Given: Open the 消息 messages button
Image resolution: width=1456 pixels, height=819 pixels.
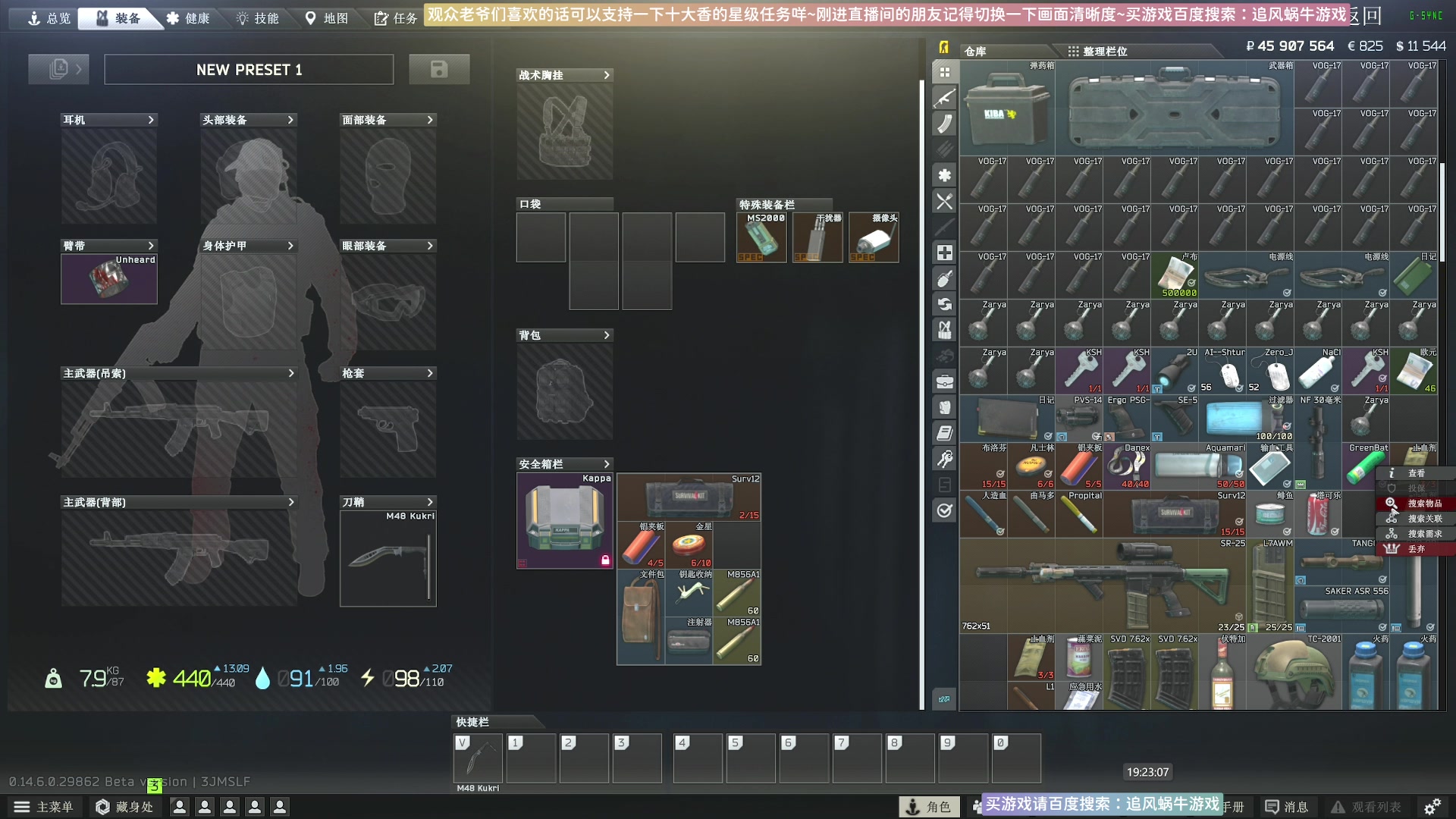Looking at the screenshot, I should click(1287, 807).
